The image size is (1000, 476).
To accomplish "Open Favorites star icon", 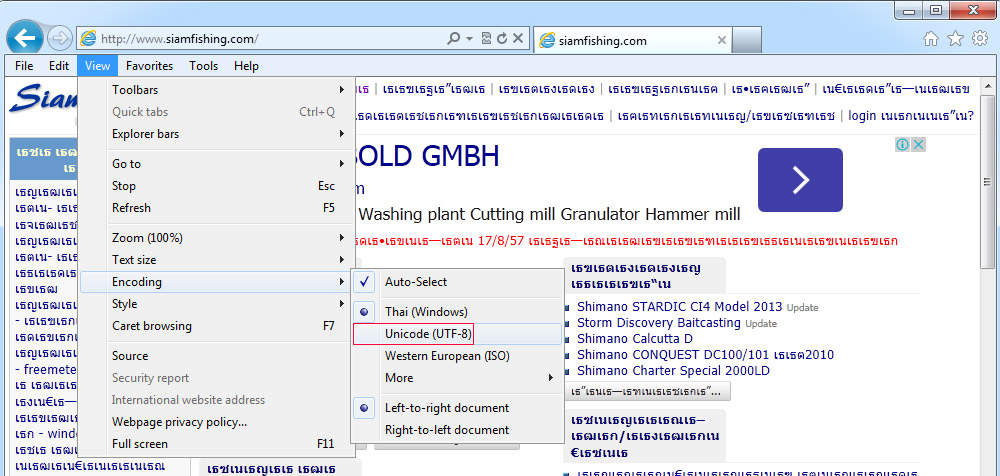I will (x=955, y=39).
